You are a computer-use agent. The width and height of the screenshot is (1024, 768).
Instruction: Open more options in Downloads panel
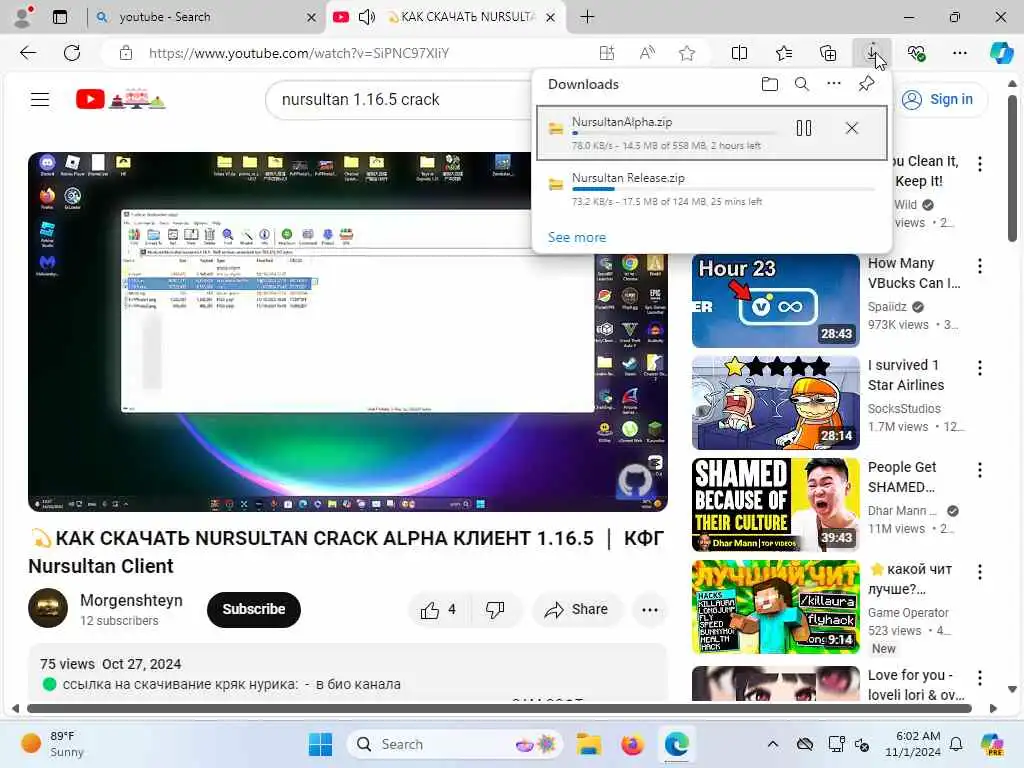pyautogui.click(x=834, y=84)
